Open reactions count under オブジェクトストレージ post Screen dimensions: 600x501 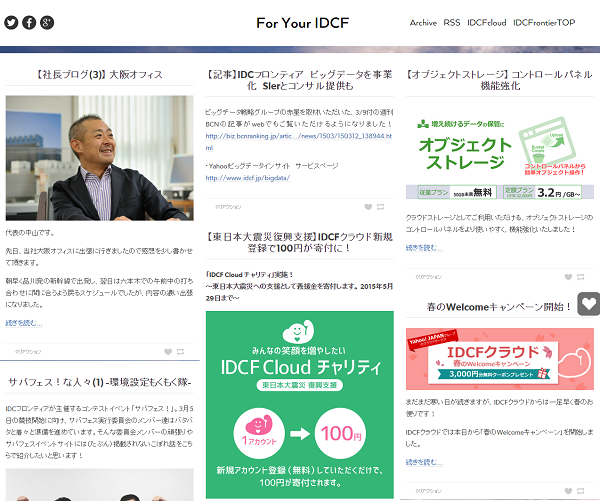click(429, 277)
